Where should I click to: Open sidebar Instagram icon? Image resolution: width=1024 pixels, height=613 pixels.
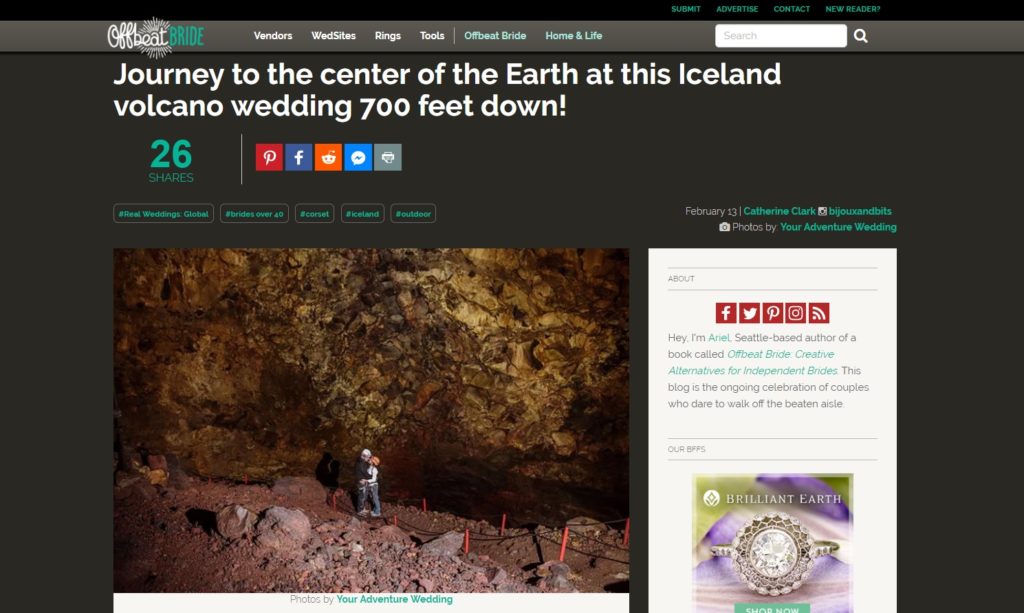(795, 313)
